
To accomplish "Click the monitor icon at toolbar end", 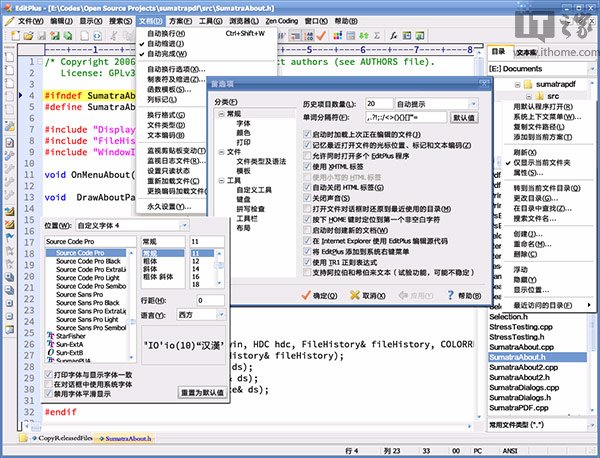I will pos(420,36).
